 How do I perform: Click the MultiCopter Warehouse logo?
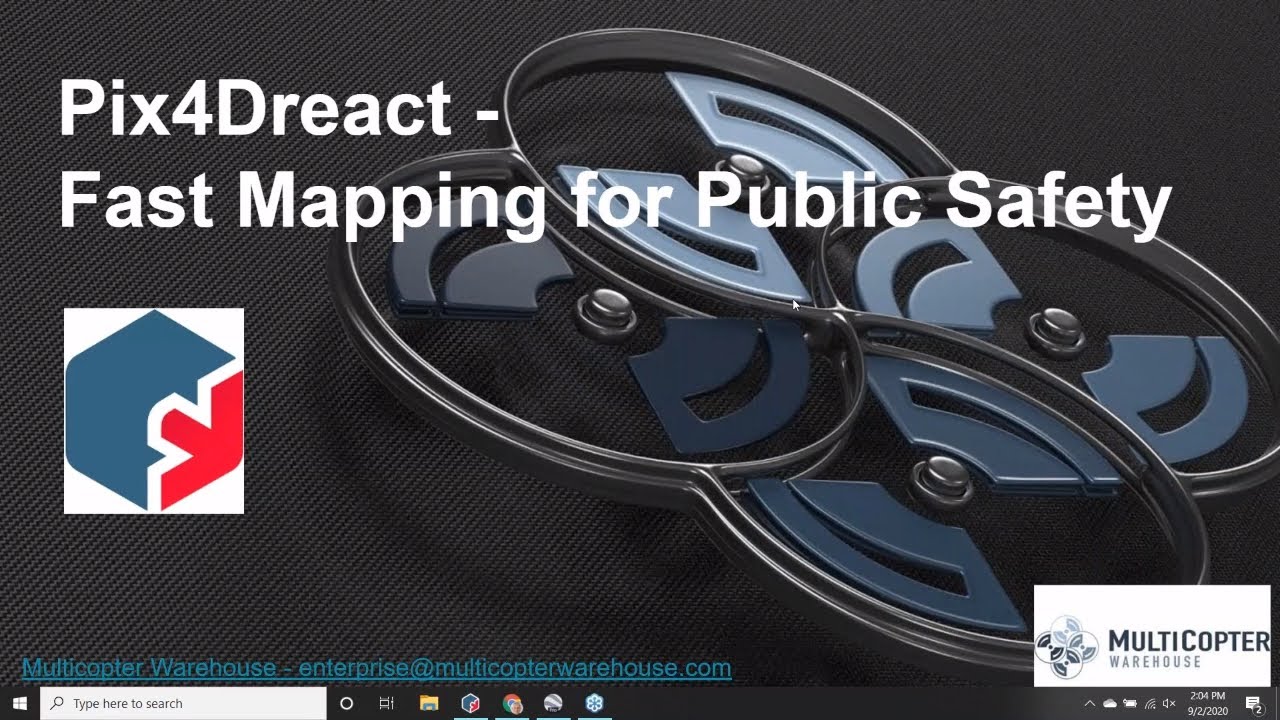[1152, 636]
